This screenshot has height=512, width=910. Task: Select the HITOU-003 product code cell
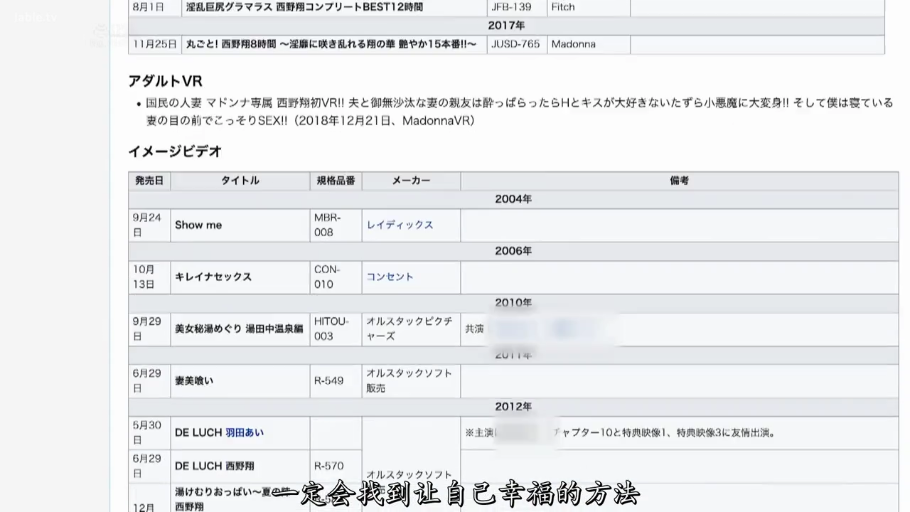(x=334, y=329)
